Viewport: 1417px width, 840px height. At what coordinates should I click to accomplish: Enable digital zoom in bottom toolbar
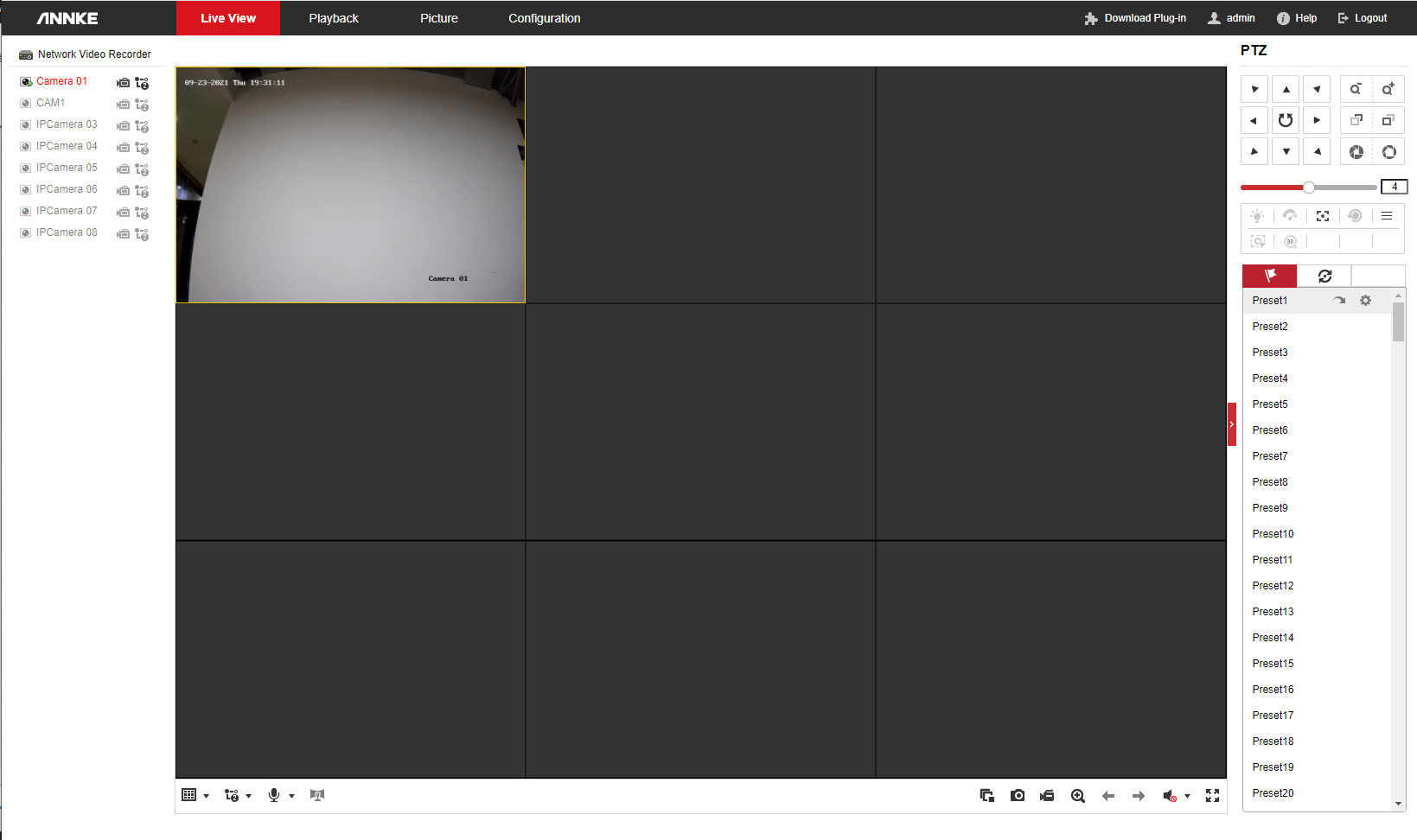click(x=1078, y=795)
